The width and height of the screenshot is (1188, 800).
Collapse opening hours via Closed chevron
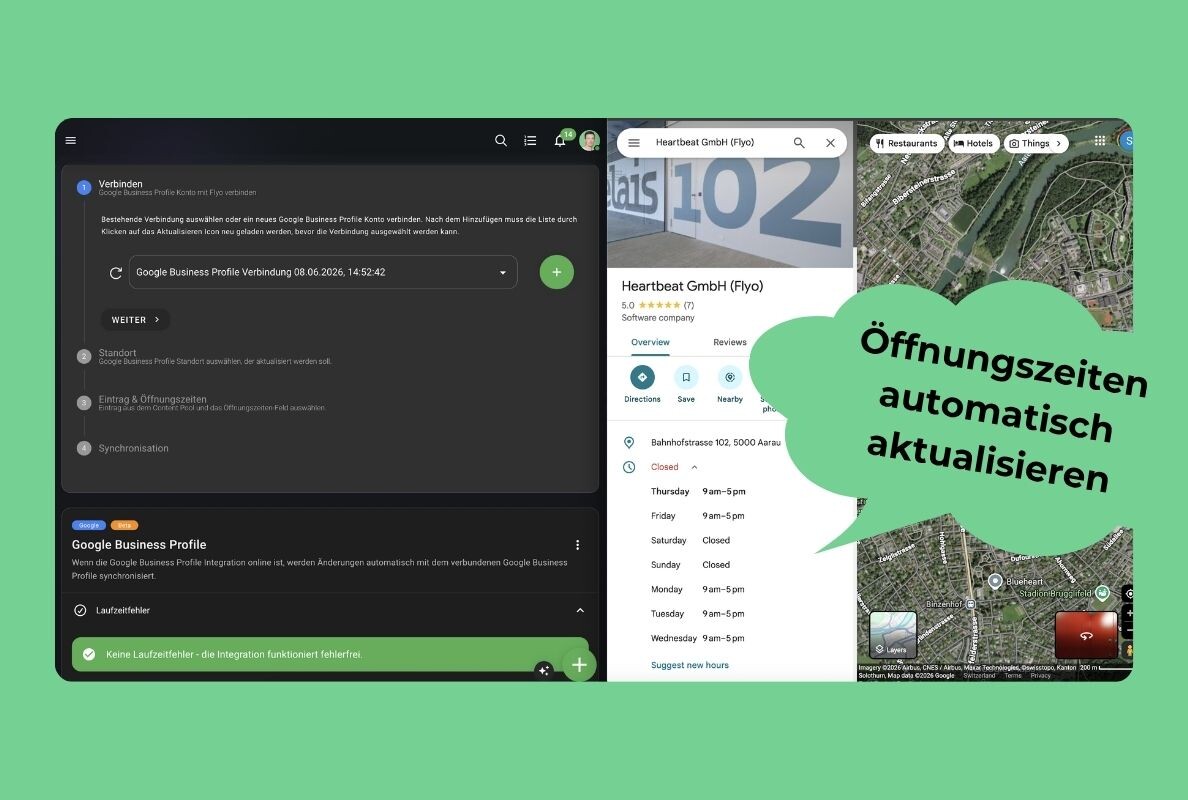pos(694,467)
